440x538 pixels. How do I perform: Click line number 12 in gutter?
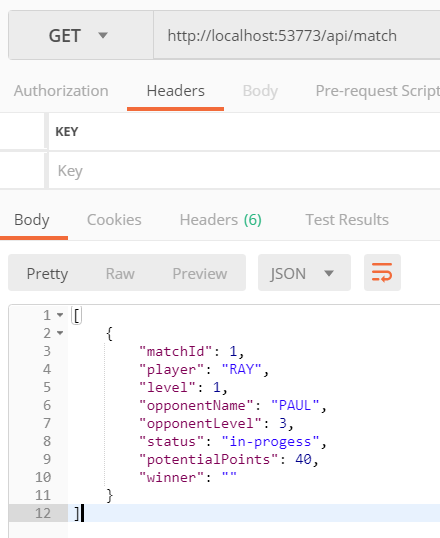click(x=43, y=513)
